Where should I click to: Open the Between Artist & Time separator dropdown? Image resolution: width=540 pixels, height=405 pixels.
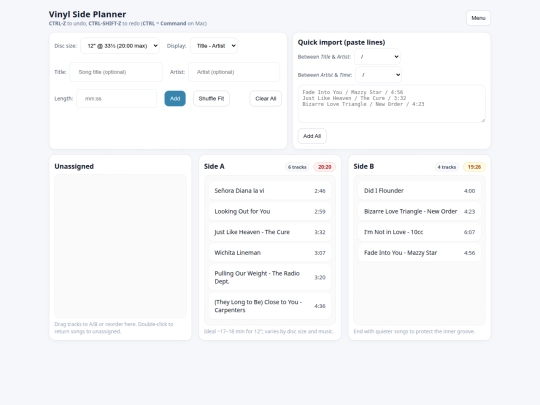(x=378, y=75)
